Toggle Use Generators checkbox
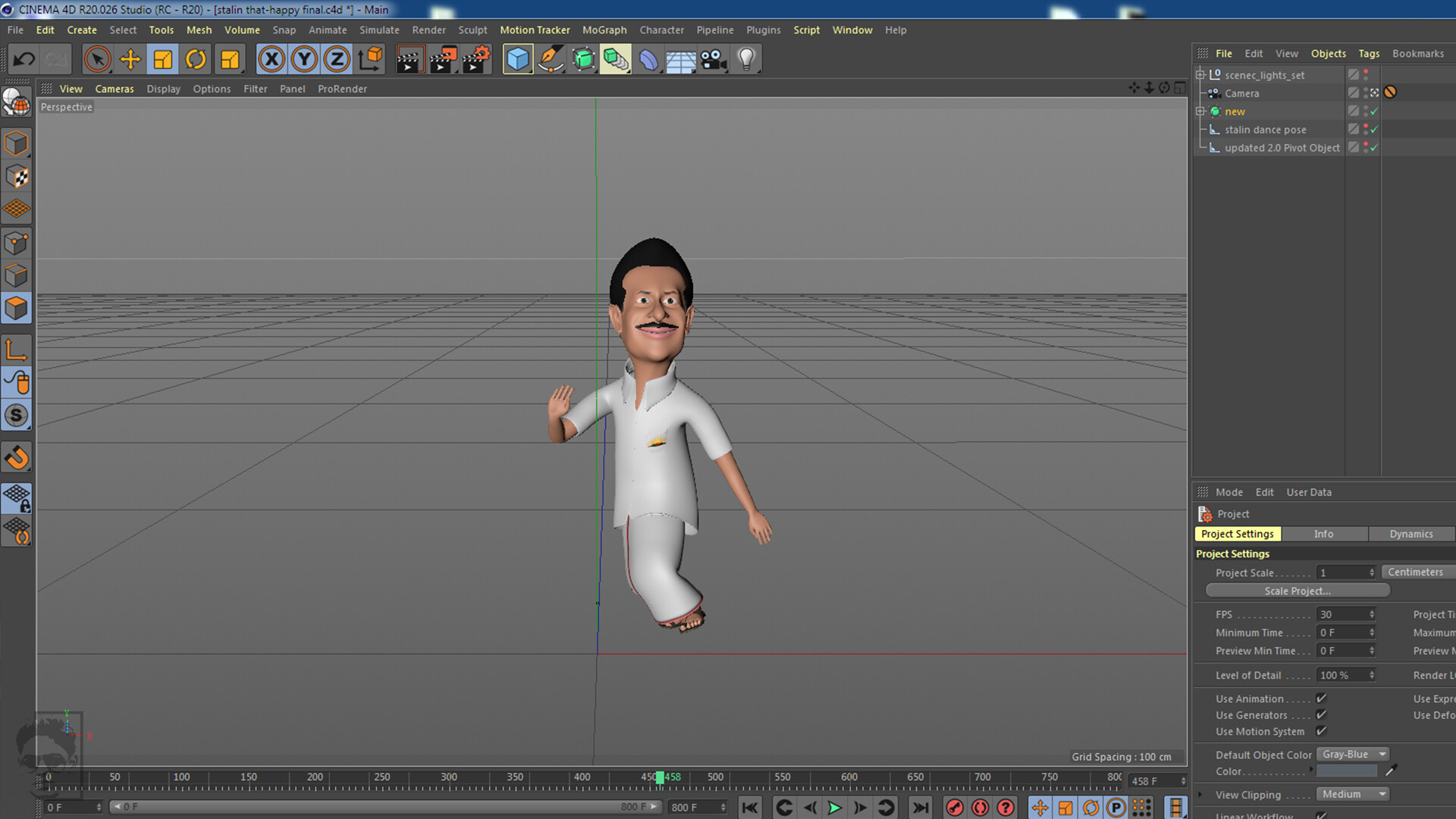This screenshot has height=819, width=1456. (x=1321, y=714)
